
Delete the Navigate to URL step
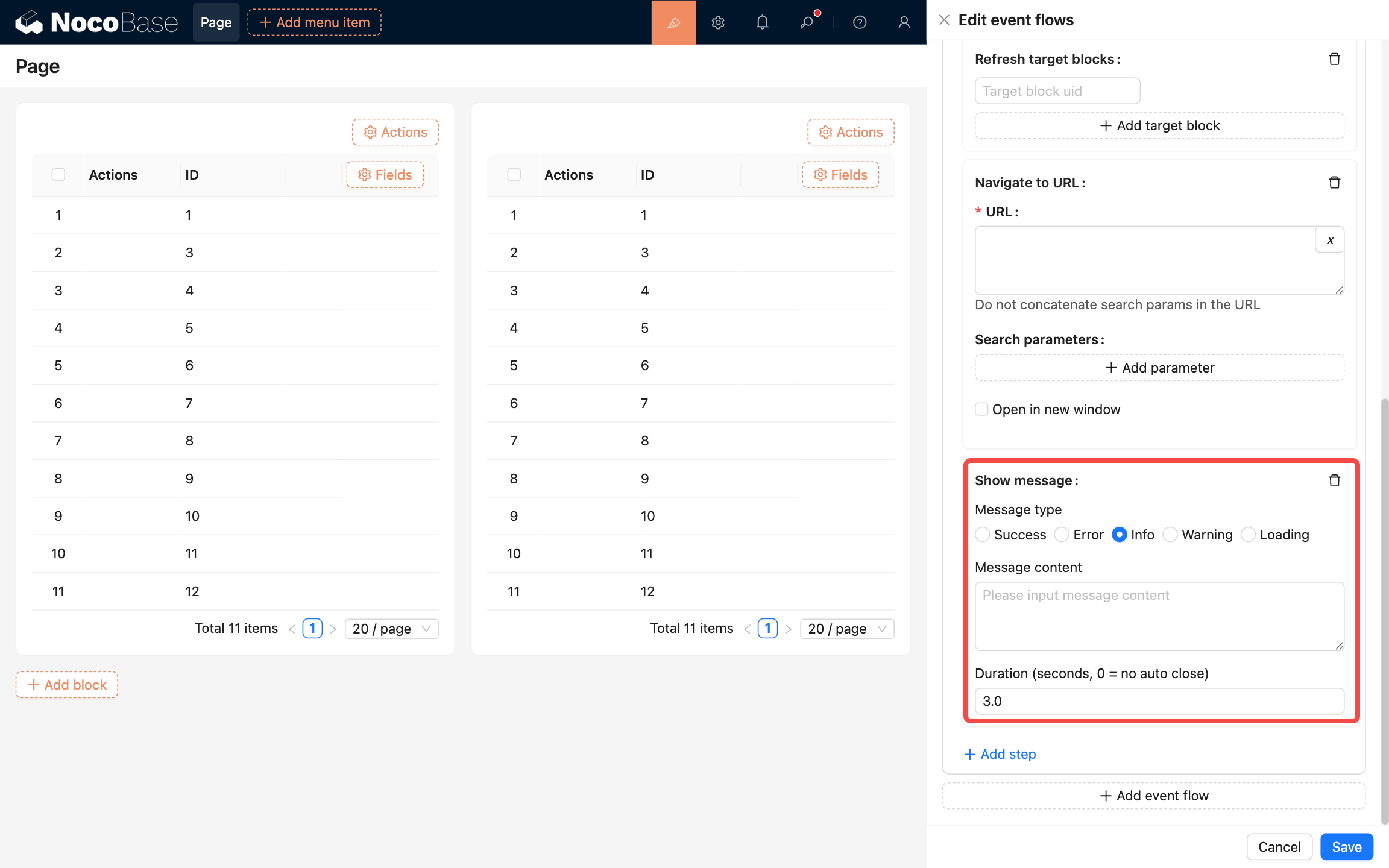(x=1334, y=183)
